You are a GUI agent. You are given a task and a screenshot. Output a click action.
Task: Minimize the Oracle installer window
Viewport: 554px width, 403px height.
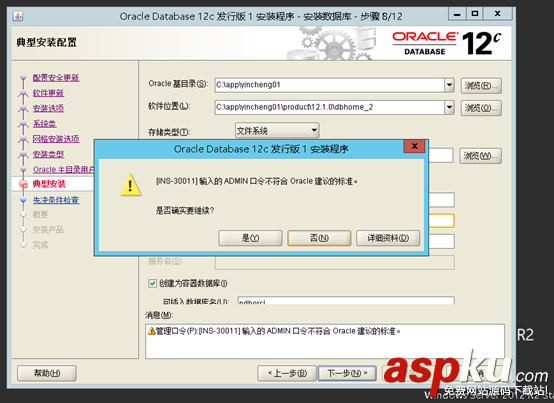457,14
